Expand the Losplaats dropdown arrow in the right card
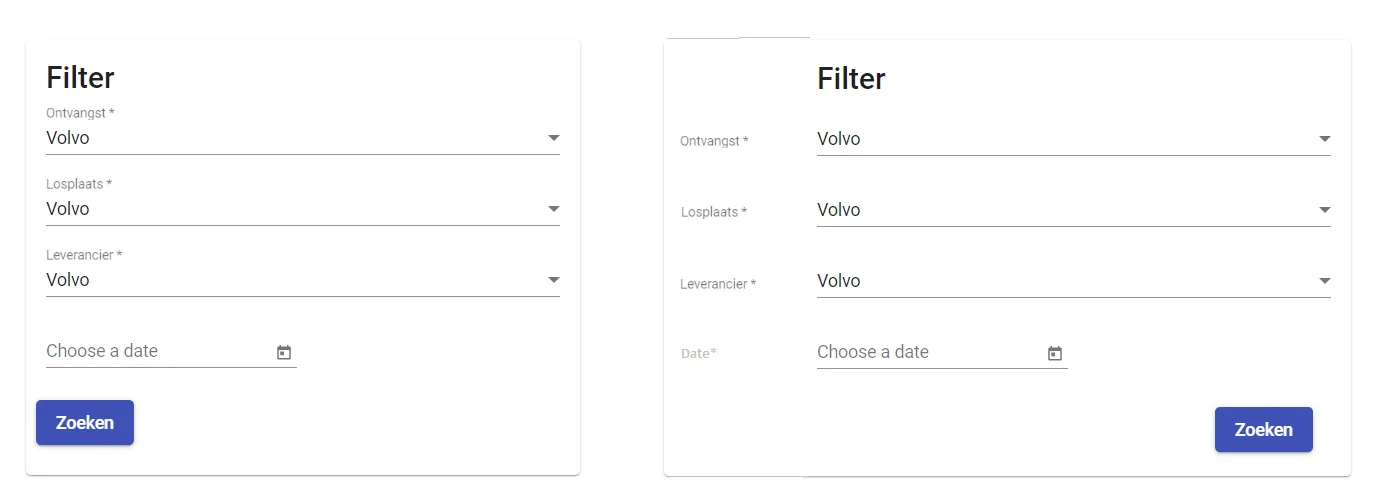The height and width of the screenshot is (498, 1374). click(1324, 210)
